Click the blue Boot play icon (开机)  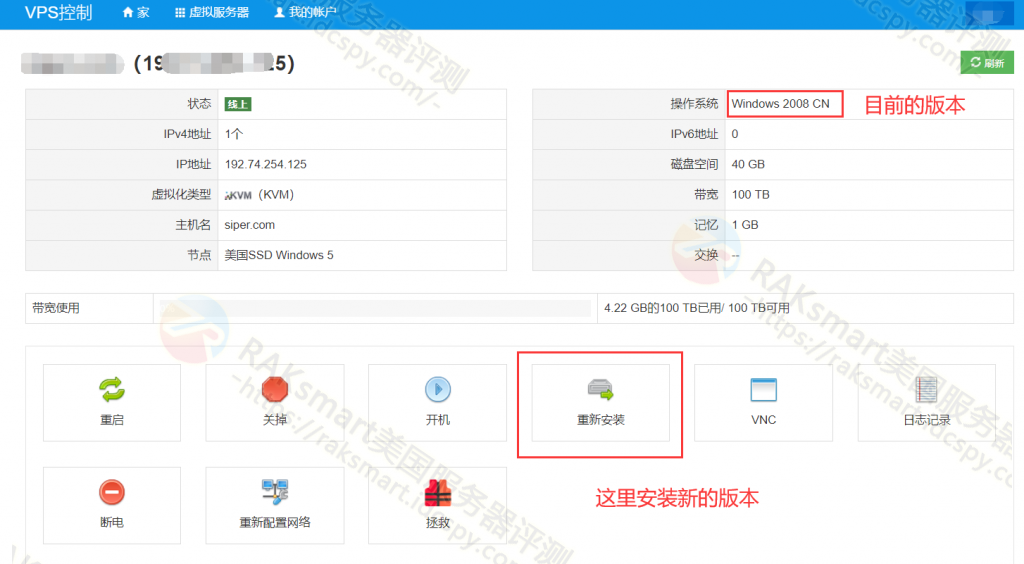(x=438, y=390)
